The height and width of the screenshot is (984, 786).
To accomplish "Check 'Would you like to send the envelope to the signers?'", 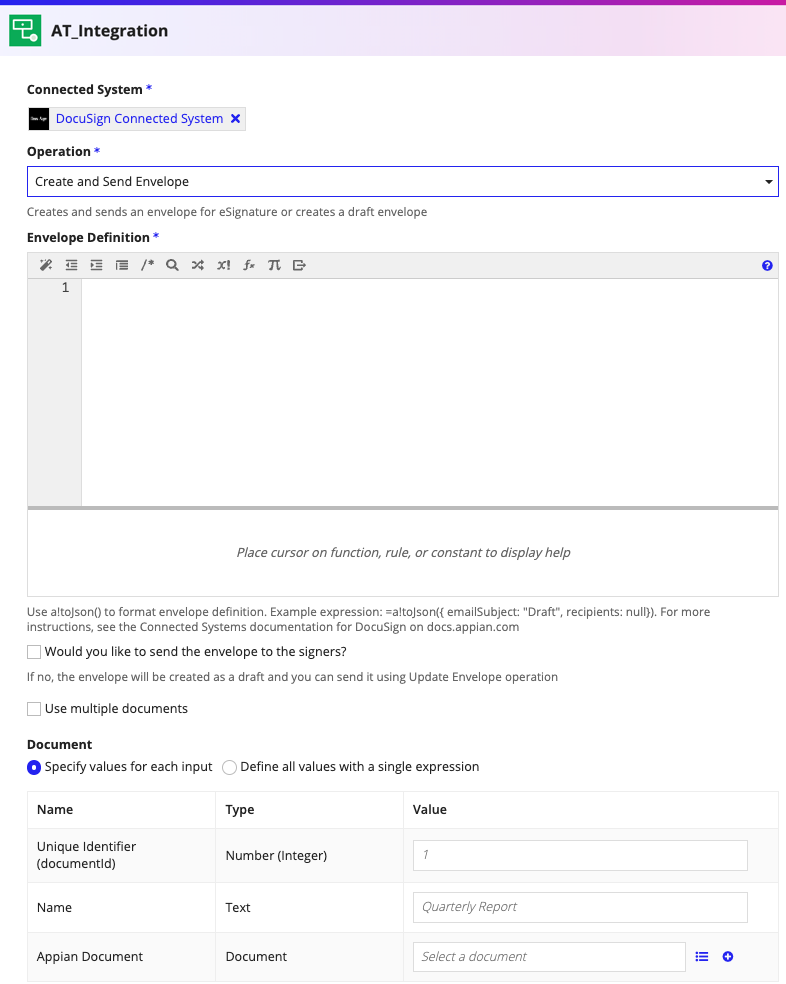I will tap(34, 652).
